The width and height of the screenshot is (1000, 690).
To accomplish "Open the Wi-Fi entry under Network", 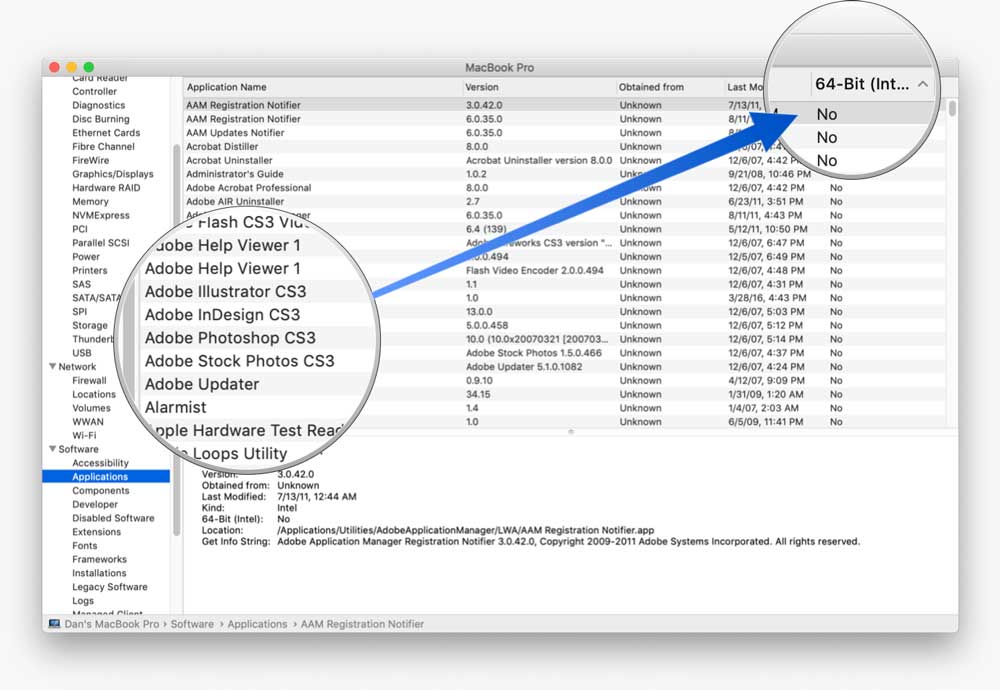I will click(x=84, y=436).
